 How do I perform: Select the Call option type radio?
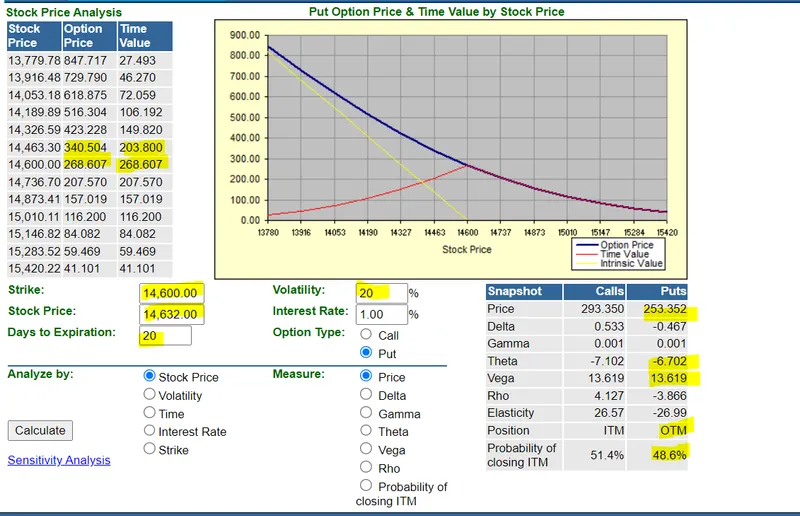366,334
